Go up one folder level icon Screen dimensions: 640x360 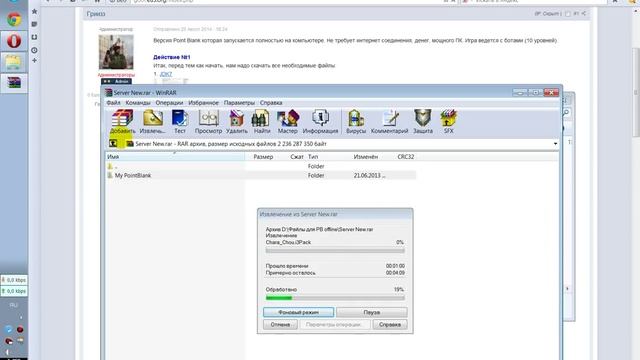coord(113,144)
